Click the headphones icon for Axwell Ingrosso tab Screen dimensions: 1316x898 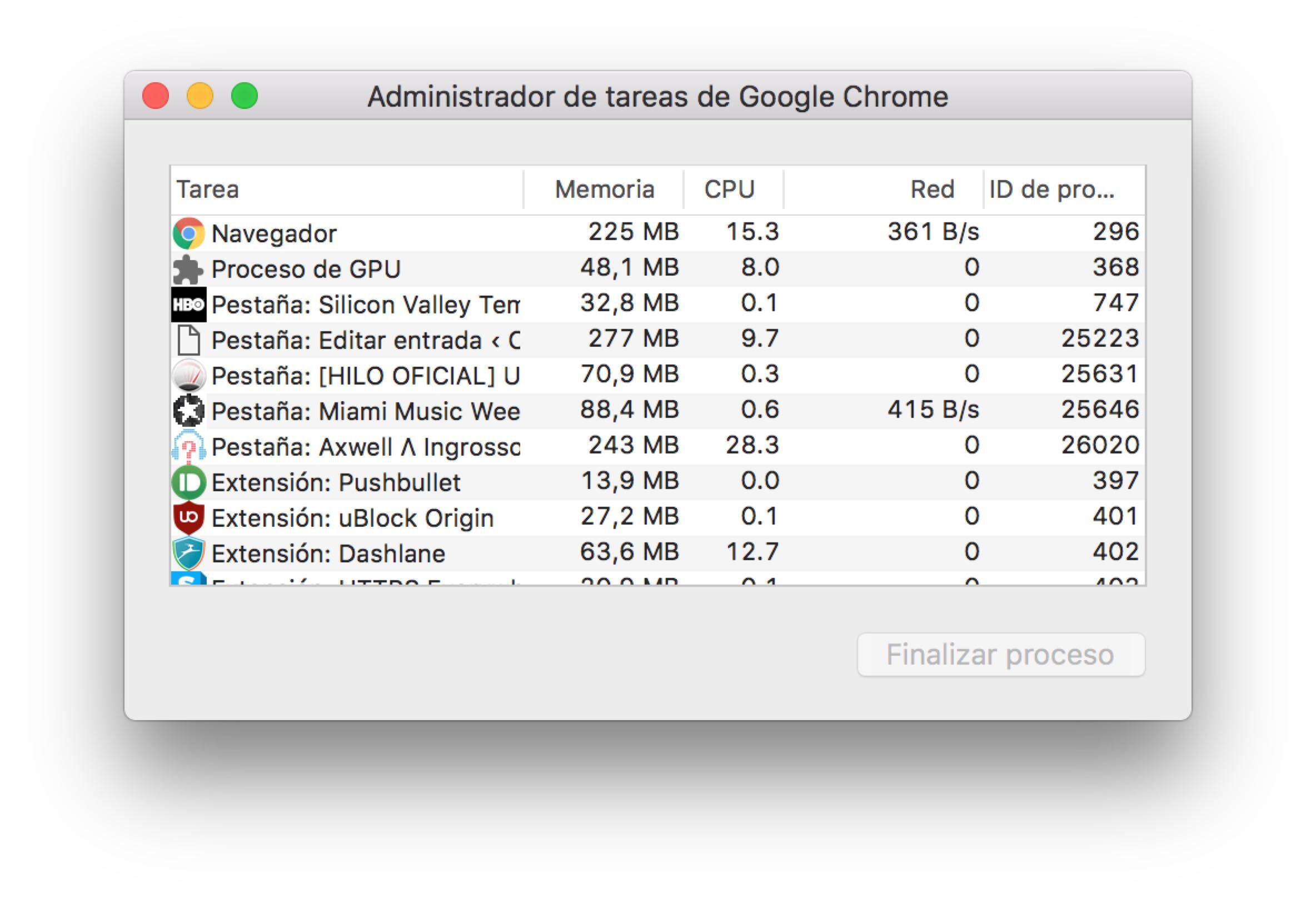click(x=188, y=447)
